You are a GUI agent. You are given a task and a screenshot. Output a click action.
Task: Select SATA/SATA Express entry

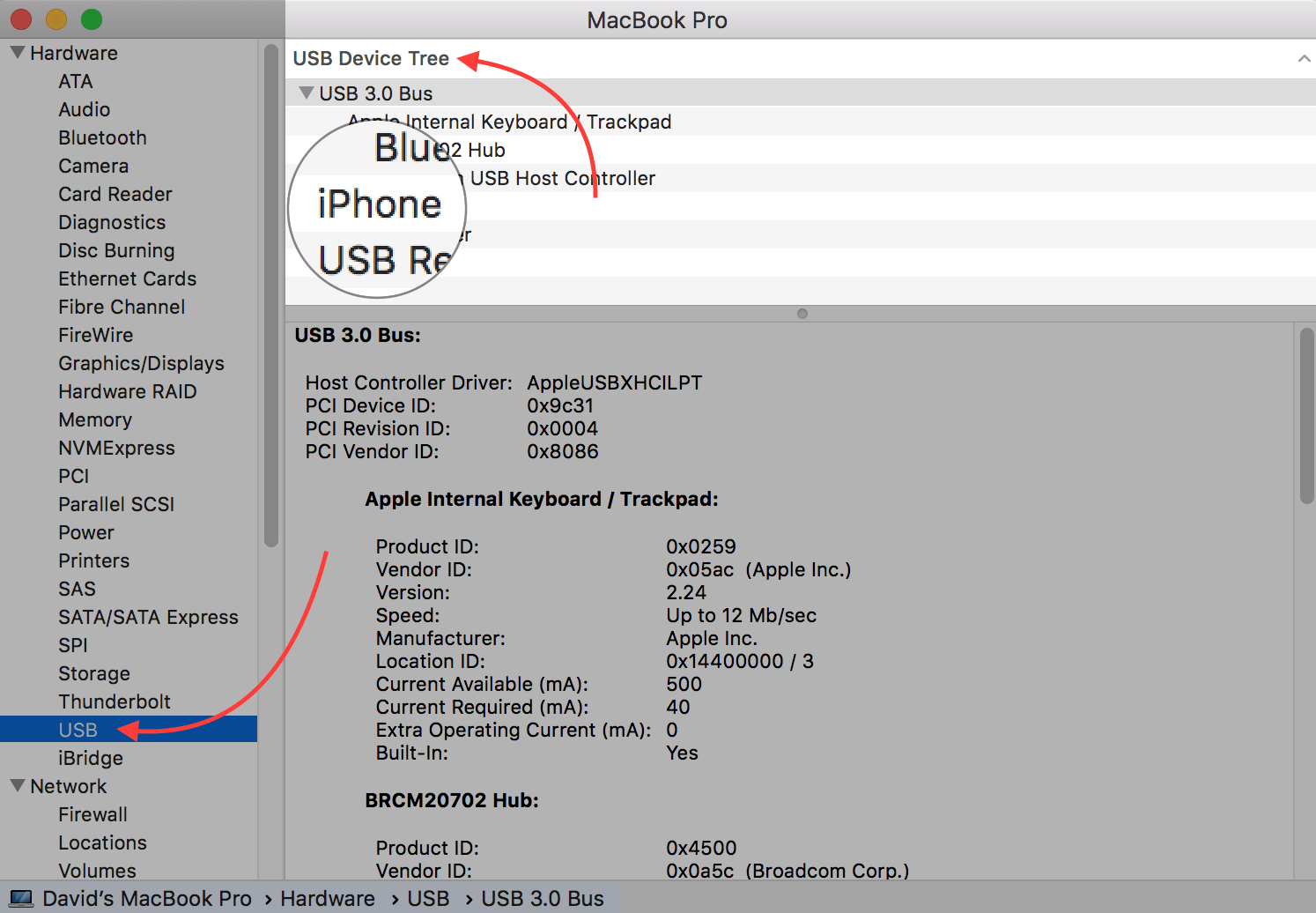click(x=148, y=617)
